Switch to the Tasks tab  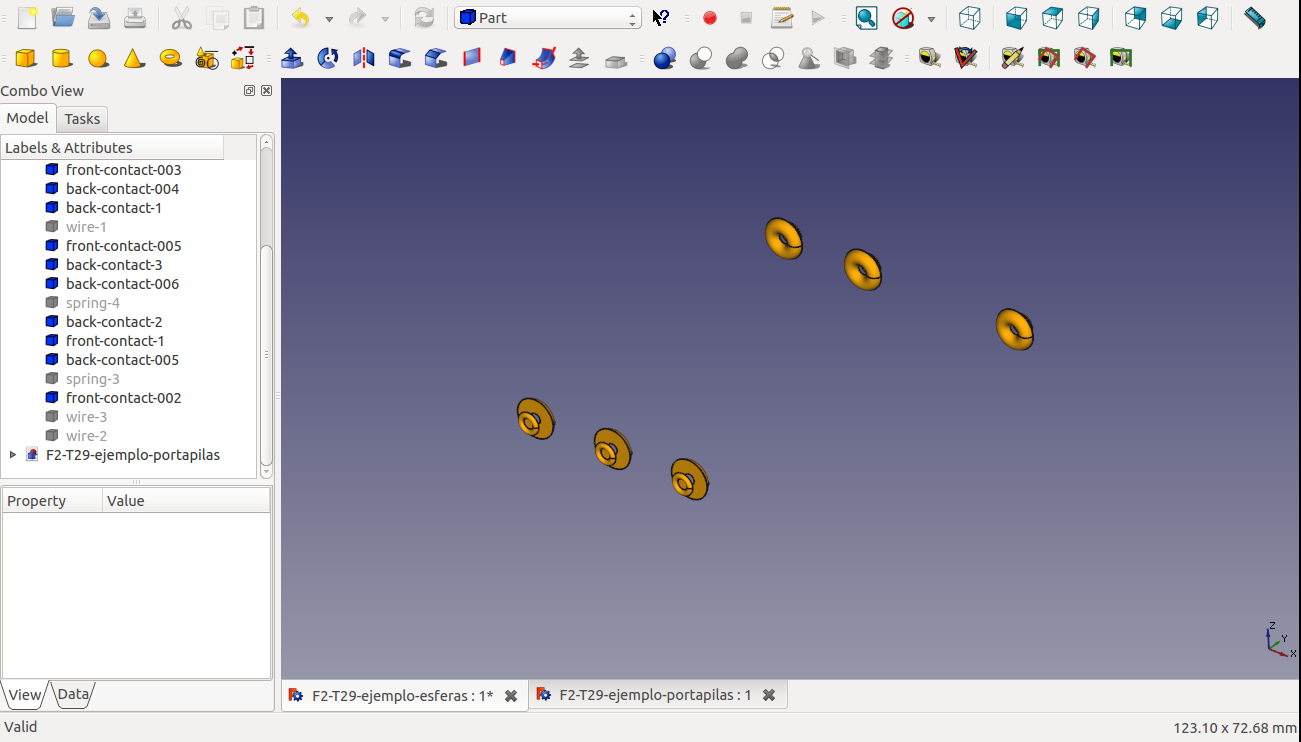(82, 119)
